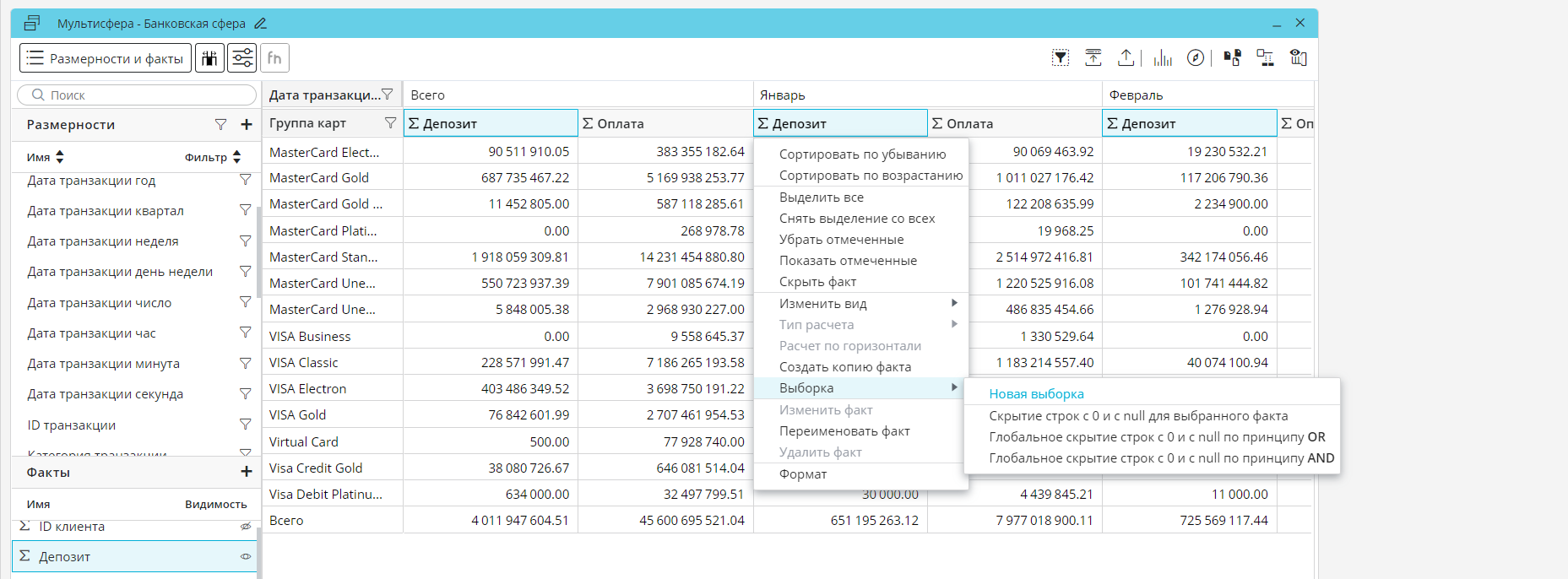
Task: Toggle visibility of the Депозит fact
Action: (246, 557)
